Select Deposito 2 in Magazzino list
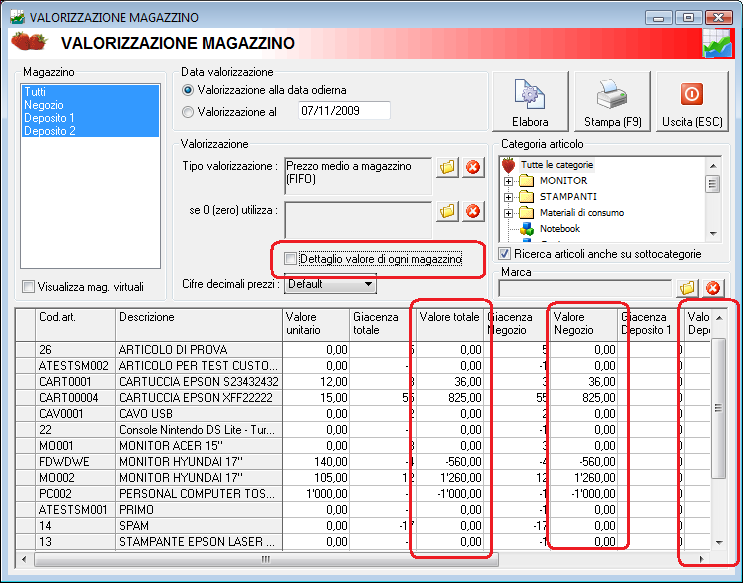Screen dimensions: 743x583 (x=90, y=131)
